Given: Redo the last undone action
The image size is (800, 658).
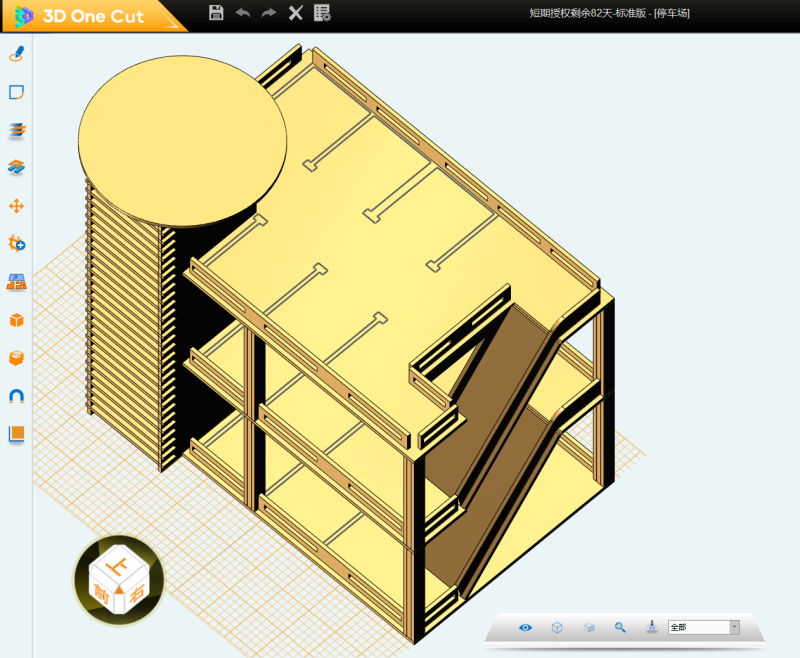Looking at the screenshot, I should pos(269,13).
